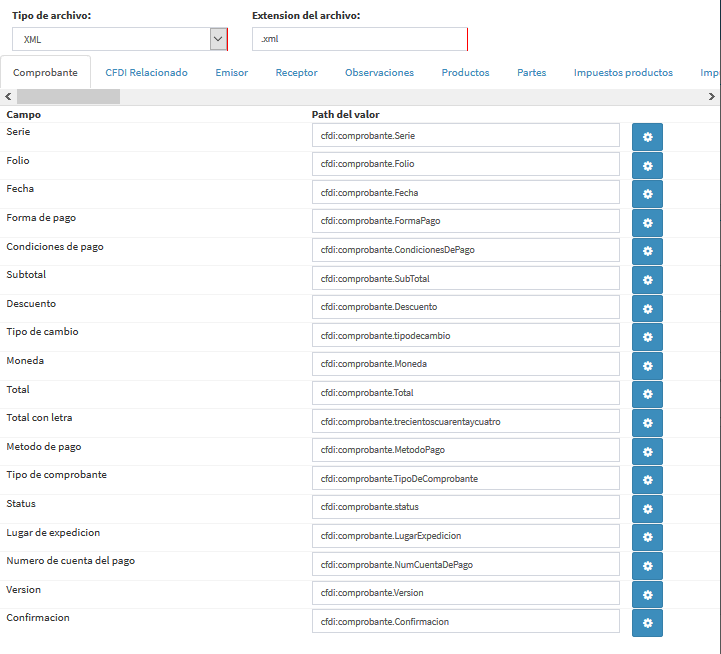Open gear settings for Moneda row

[x=647, y=365]
